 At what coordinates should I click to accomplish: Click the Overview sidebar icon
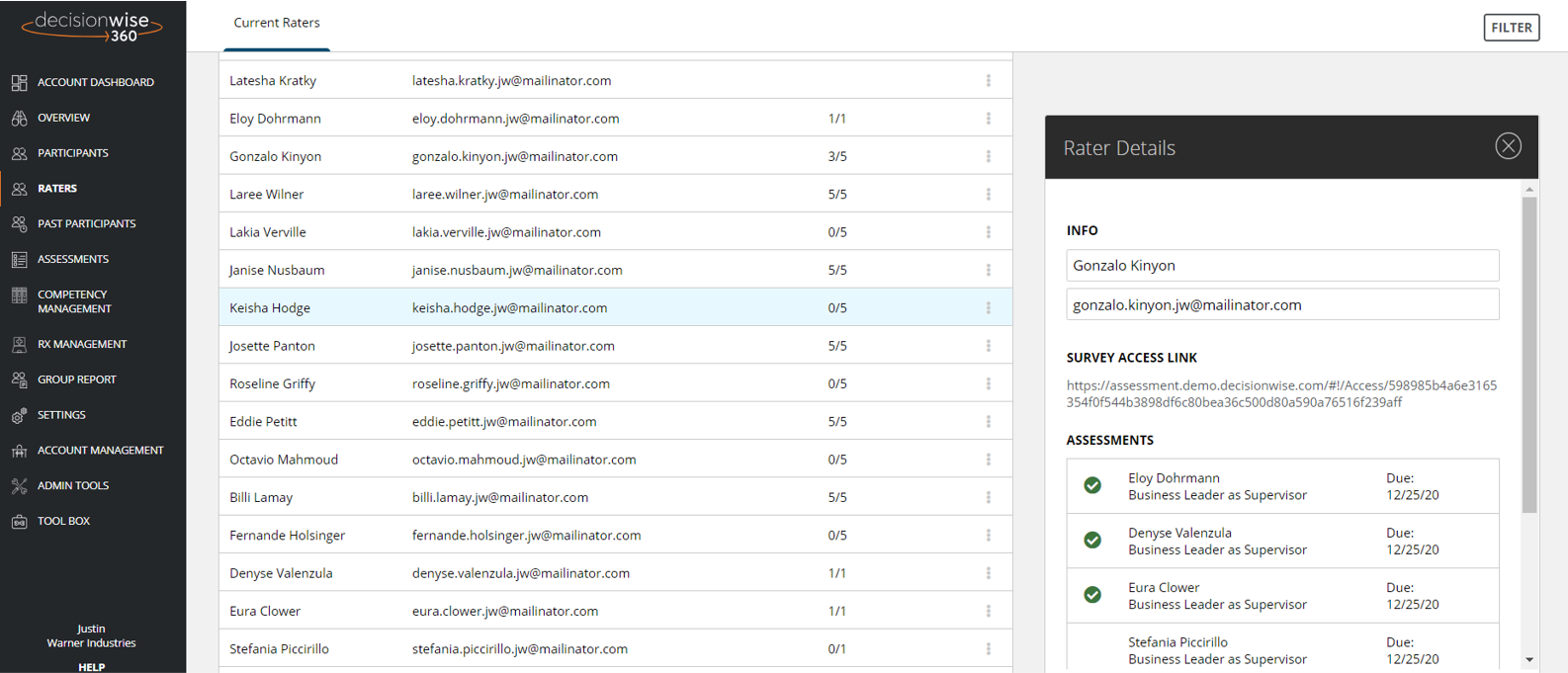[x=19, y=119]
